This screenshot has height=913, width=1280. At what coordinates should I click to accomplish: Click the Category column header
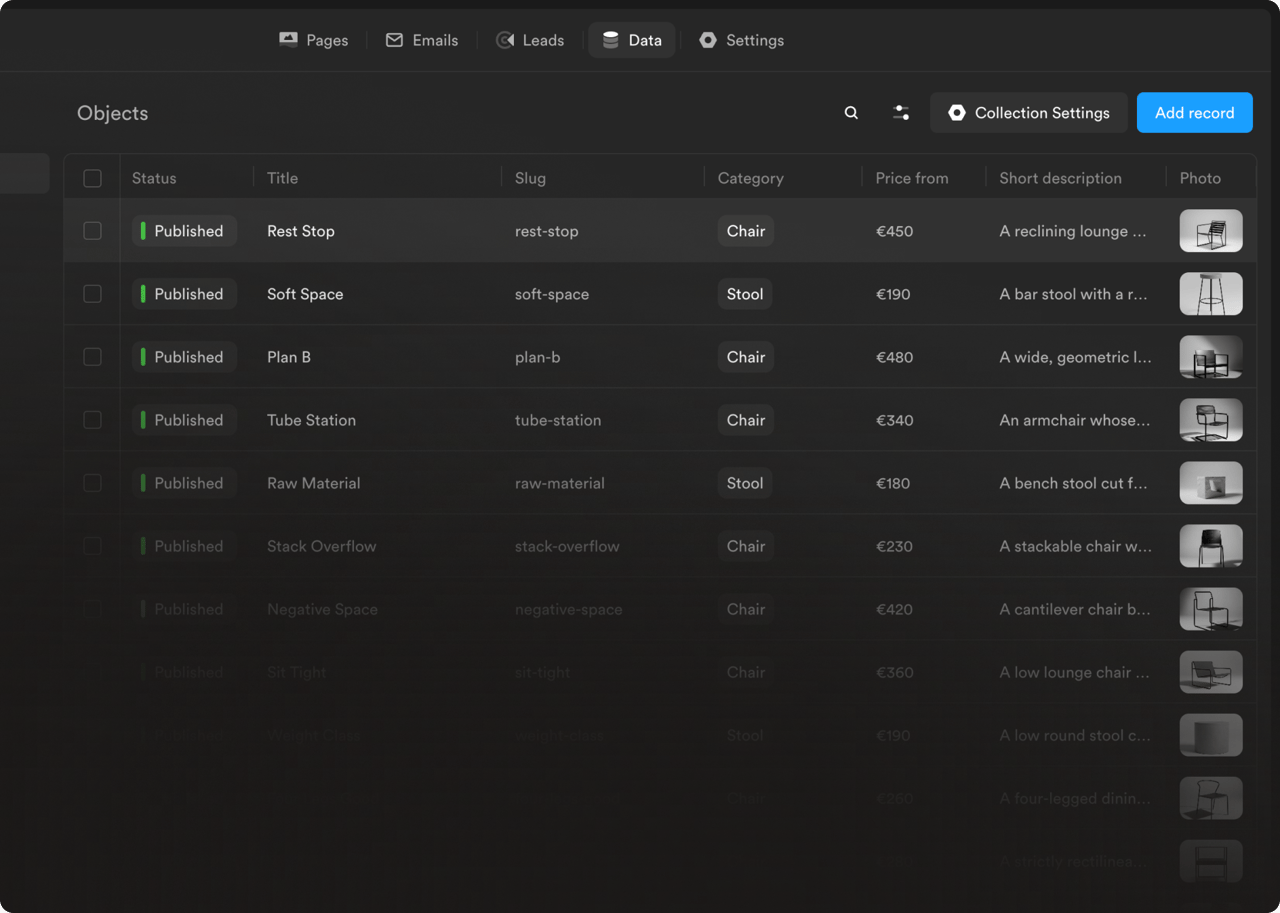point(750,178)
